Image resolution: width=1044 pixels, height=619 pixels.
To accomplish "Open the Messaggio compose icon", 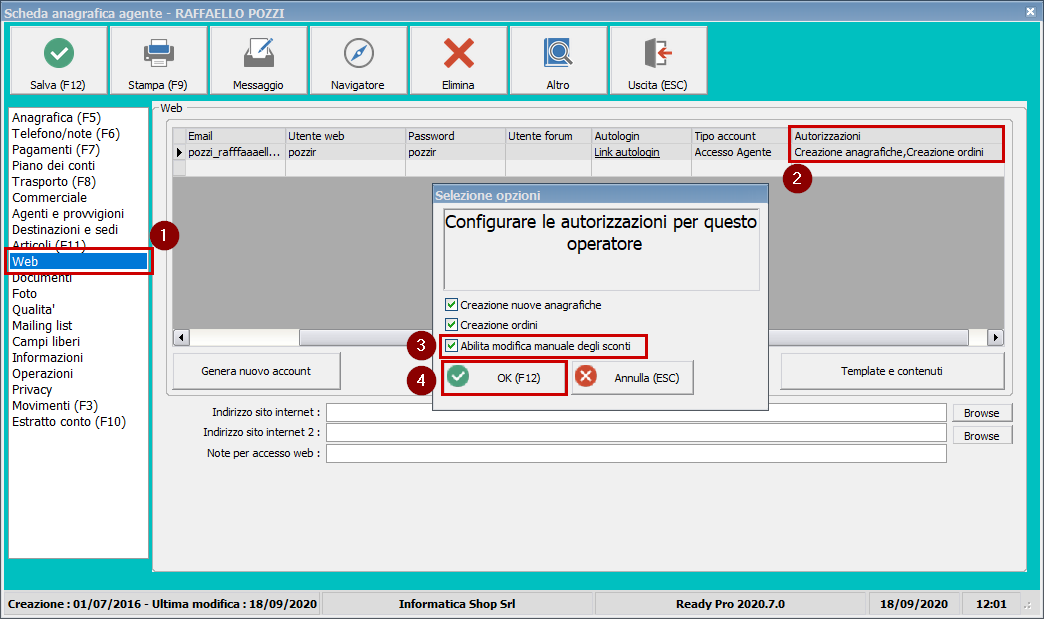I will [258, 53].
